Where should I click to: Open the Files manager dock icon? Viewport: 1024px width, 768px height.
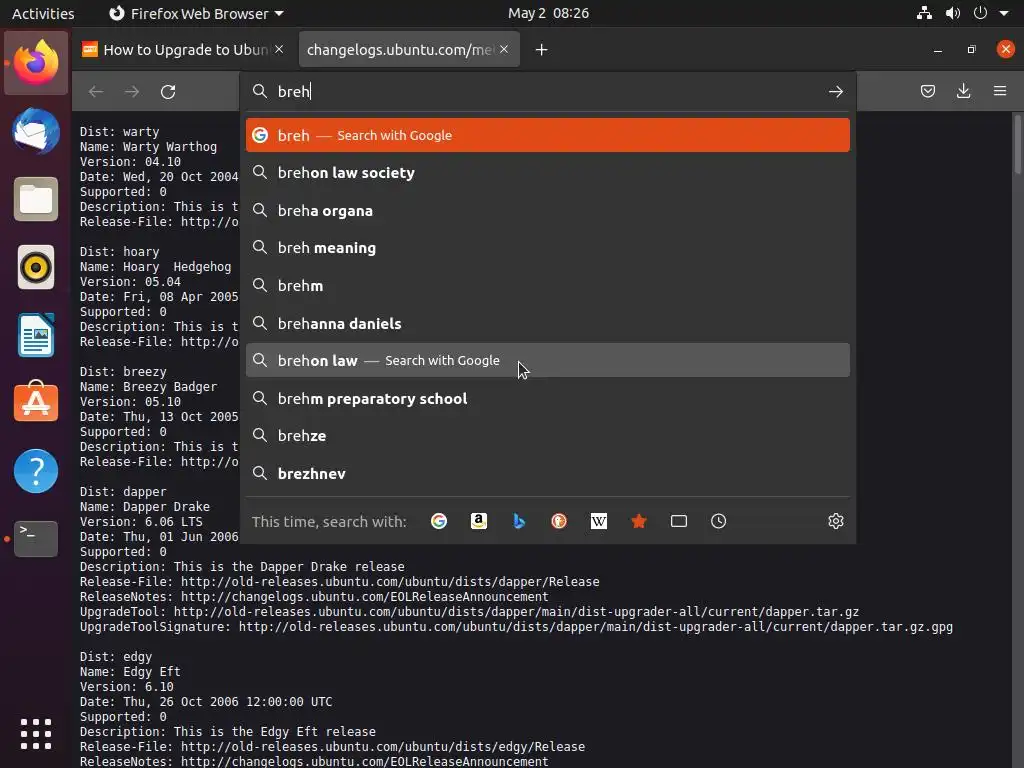pos(36,199)
